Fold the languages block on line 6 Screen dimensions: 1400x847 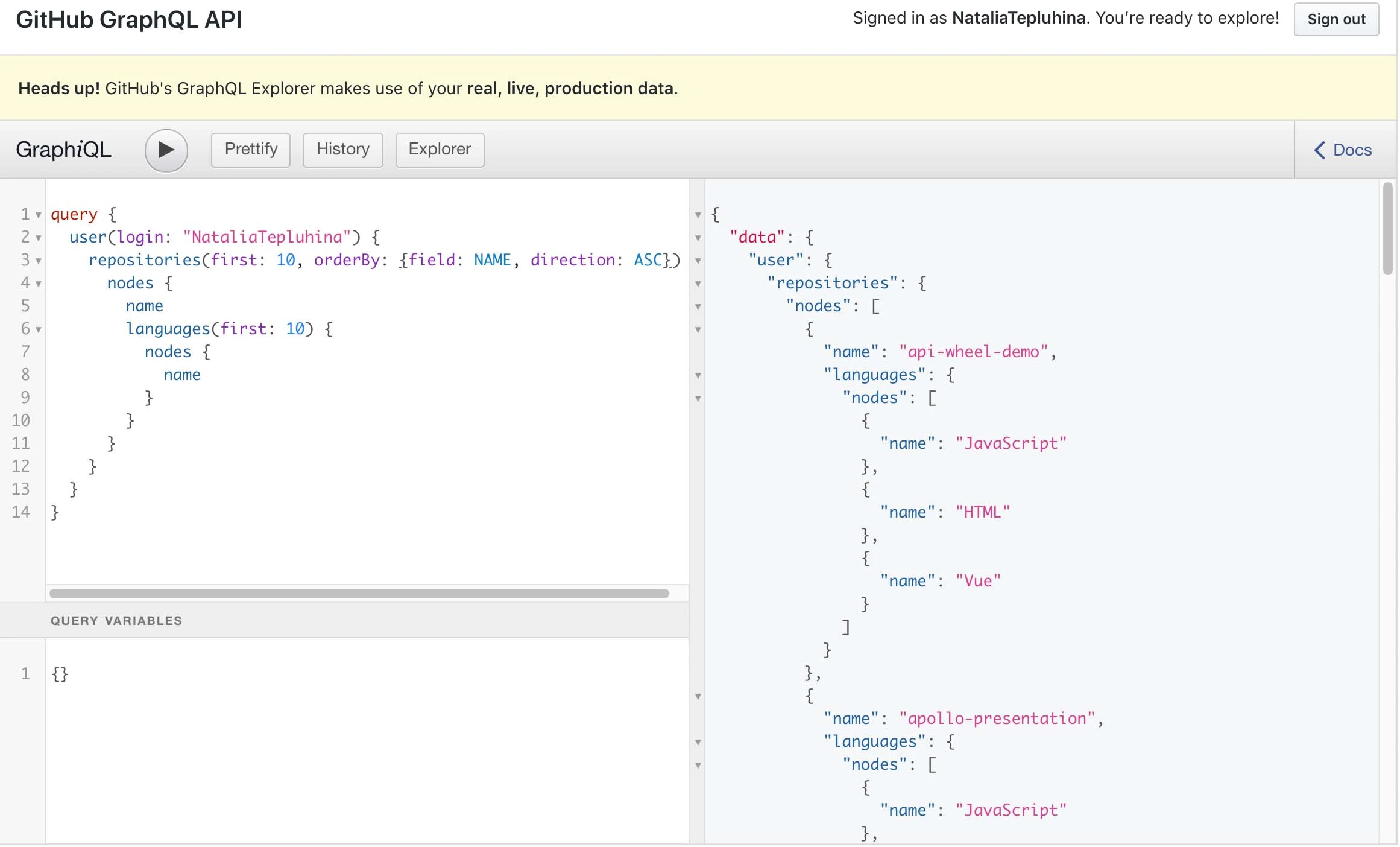[39, 329]
